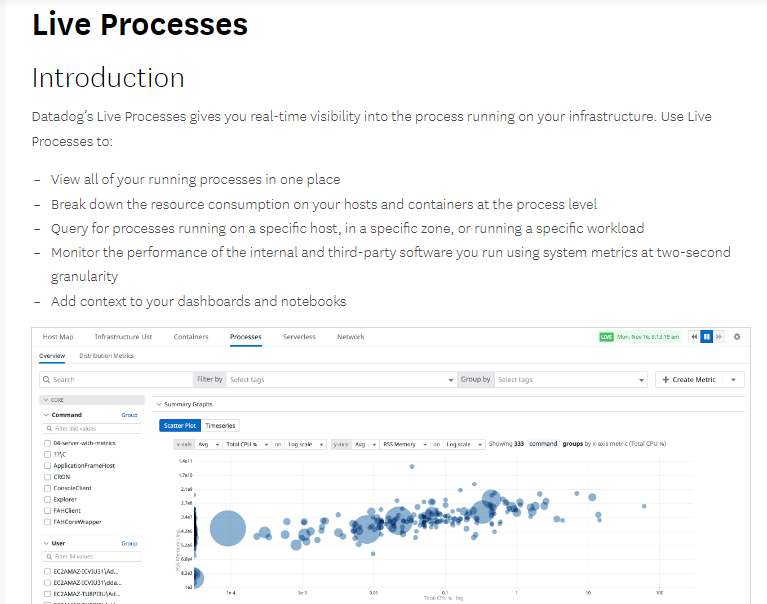Viewport: 767px width, 604px height.
Task: Switch to the Host Map tab
Action: pyautogui.click(x=58, y=337)
